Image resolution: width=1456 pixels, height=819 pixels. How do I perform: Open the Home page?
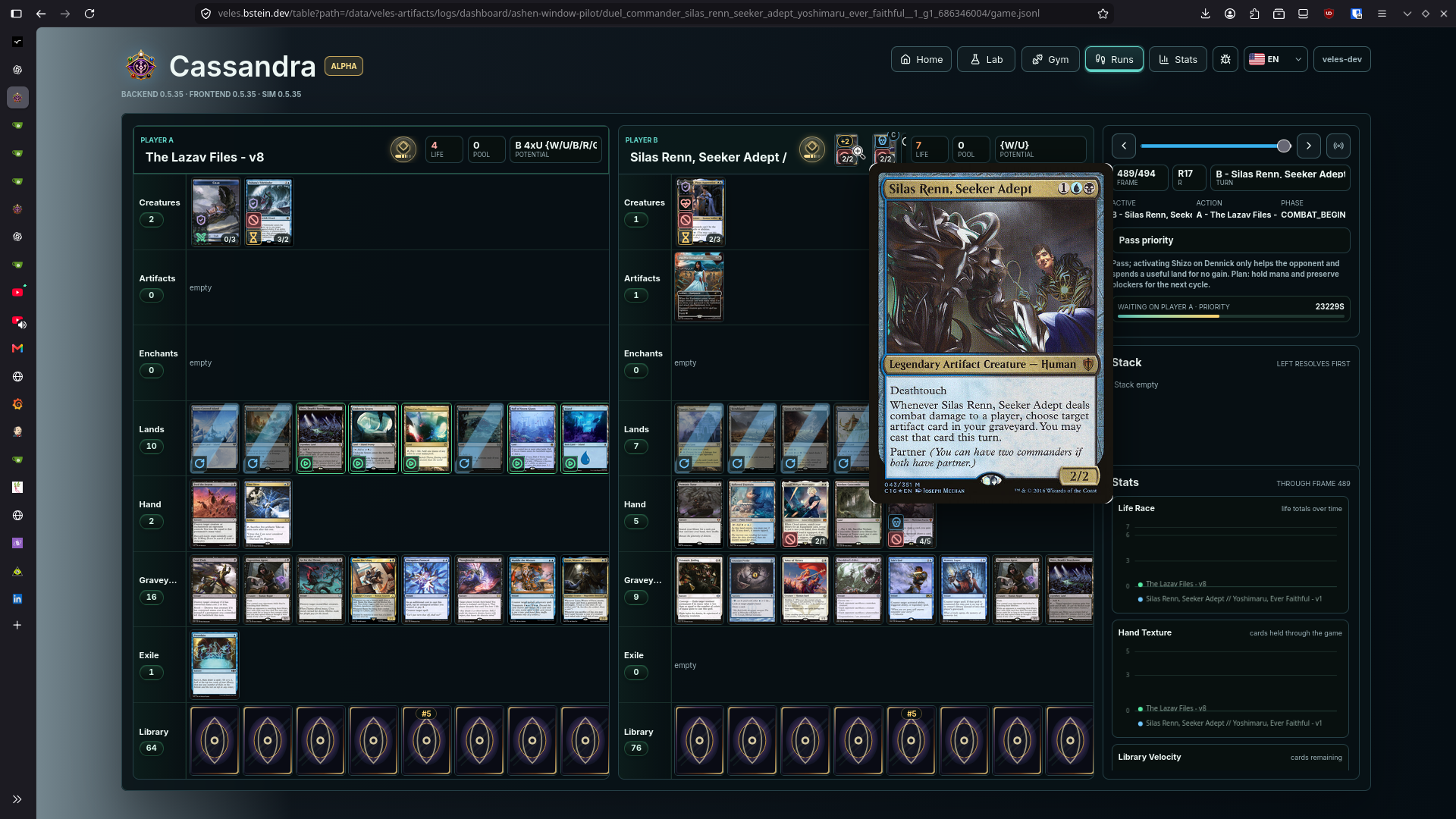tap(921, 59)
